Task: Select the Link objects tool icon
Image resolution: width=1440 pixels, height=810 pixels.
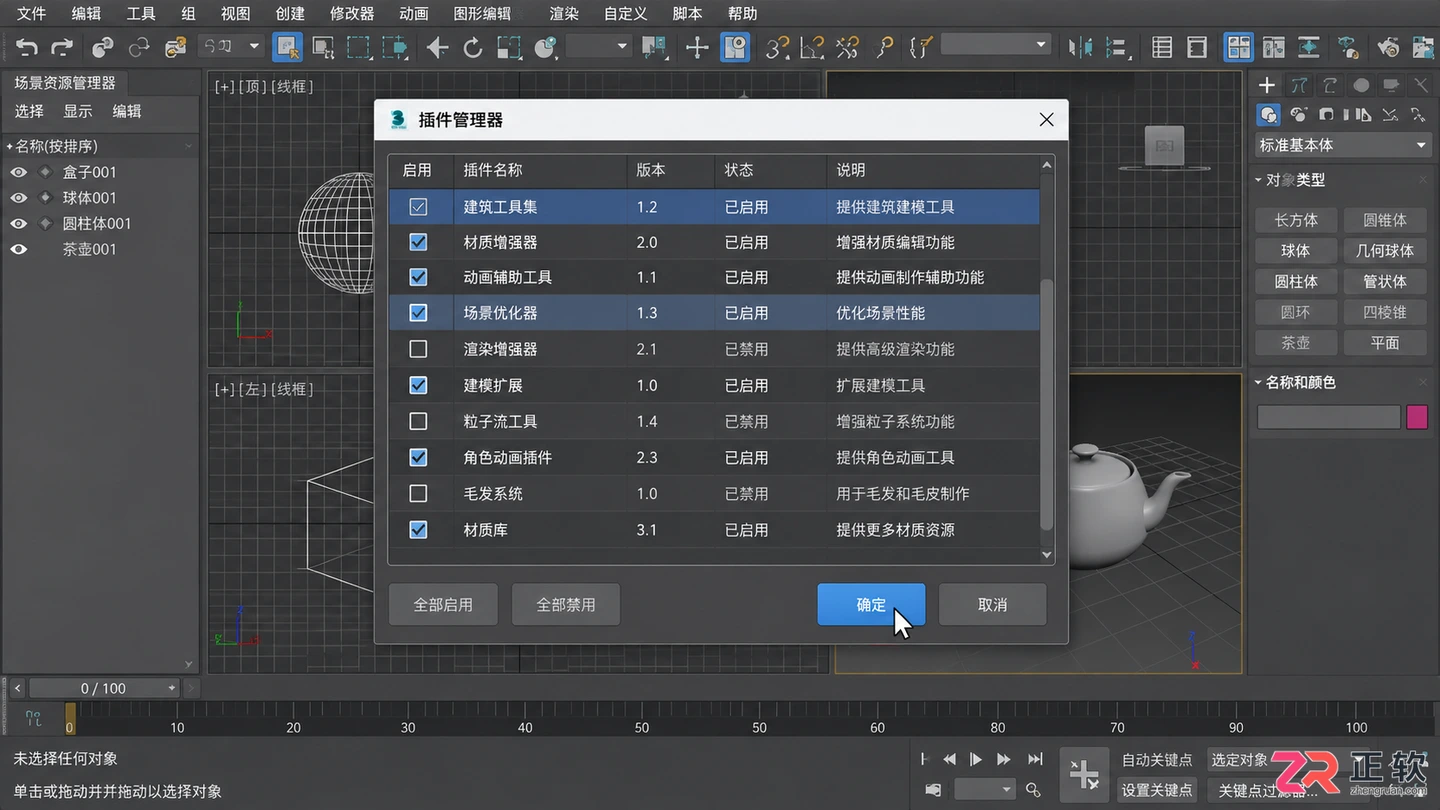Action: (102, 47)
